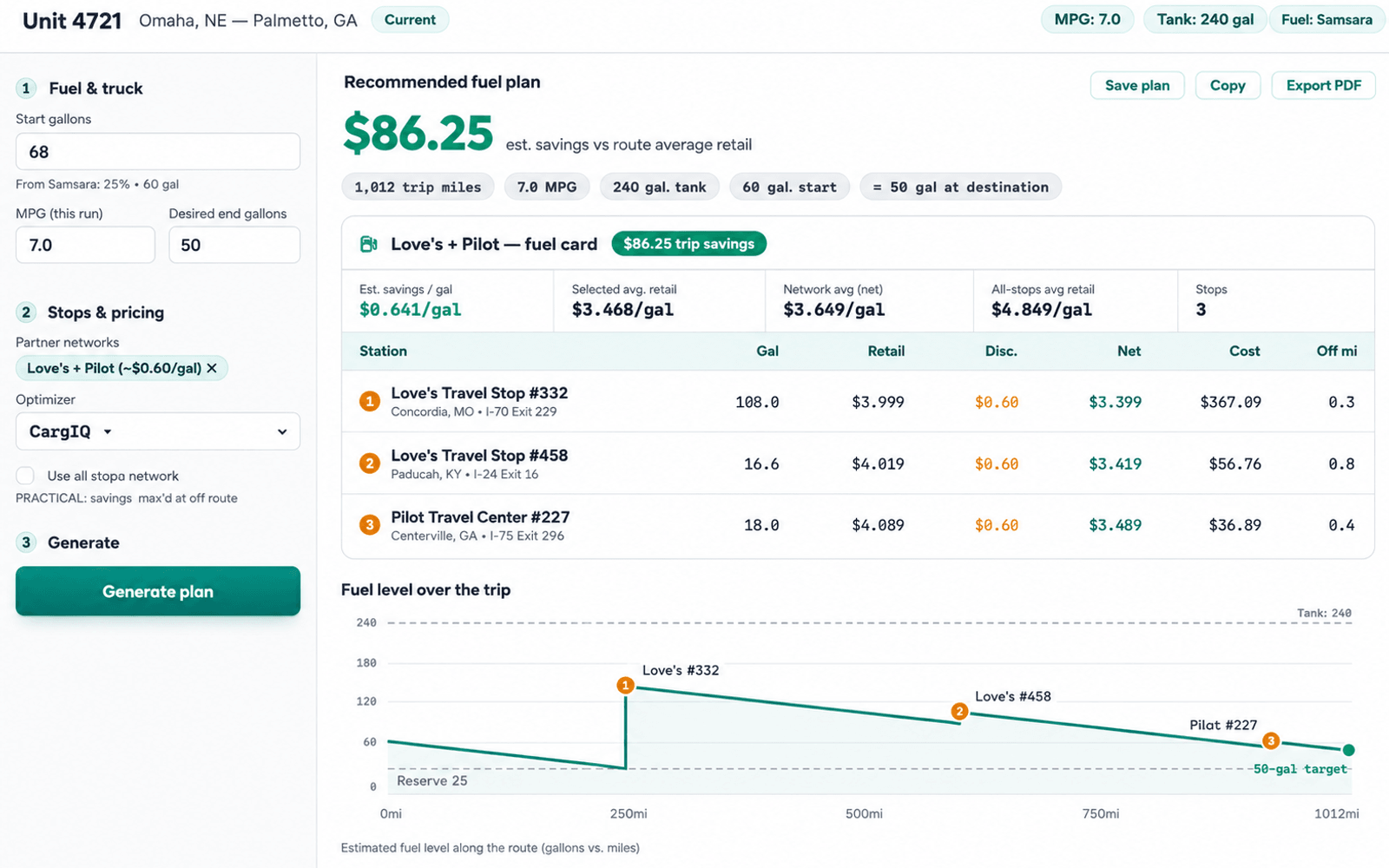Click the fuel pump icon beside Love's + Pilot
Viewport: 1389px width, 868px height.
(368, 244)
